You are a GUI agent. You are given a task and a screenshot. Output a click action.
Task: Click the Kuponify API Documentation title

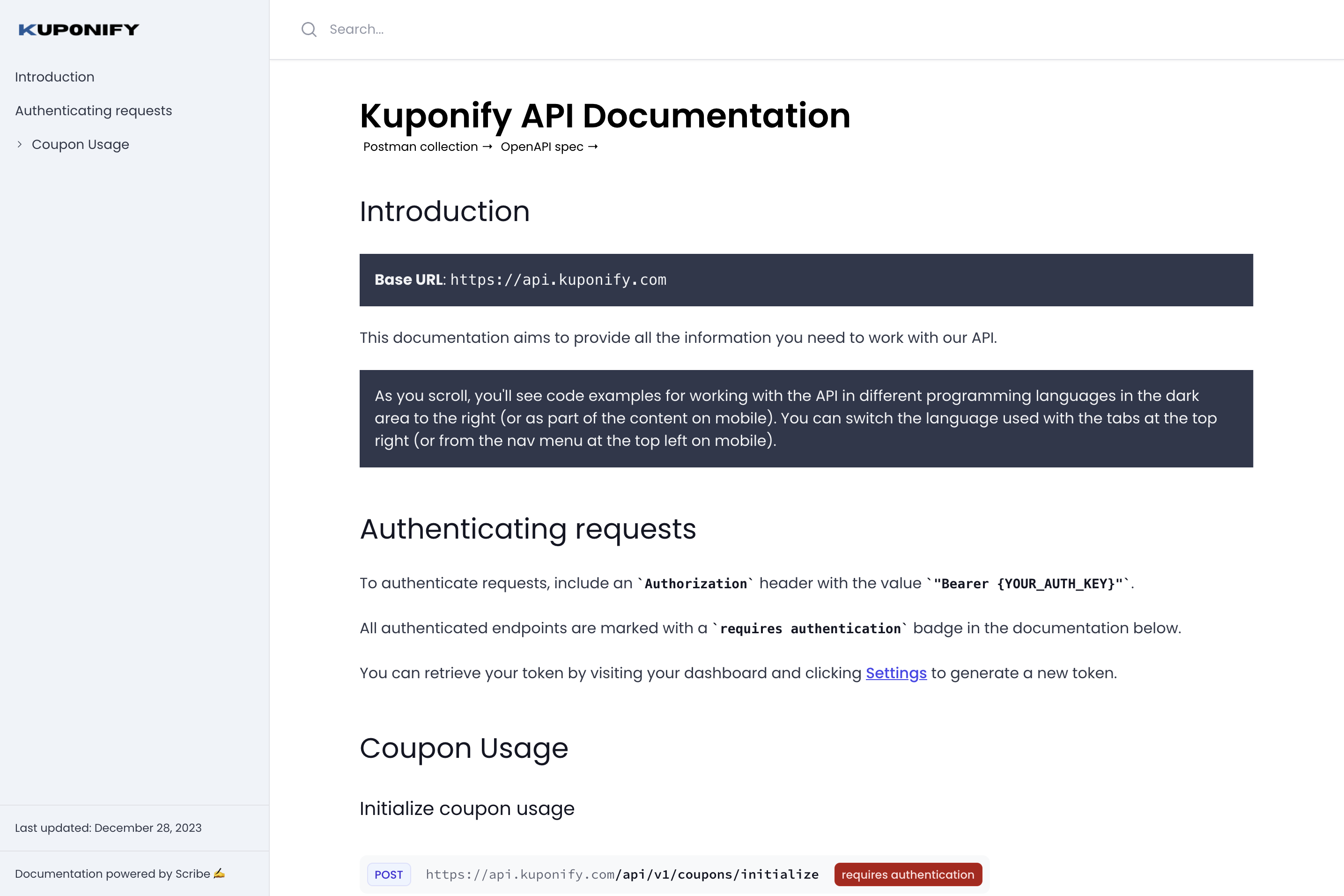click(x=605, y=116)
